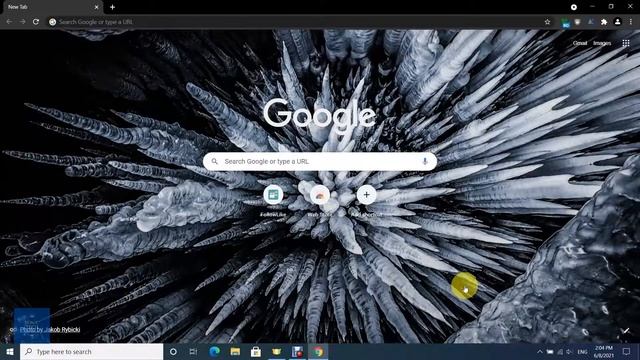This screenshot has height=360, width=640.
Task: Open the screen recorder app in the taskbar
Action: pos(298,351)
